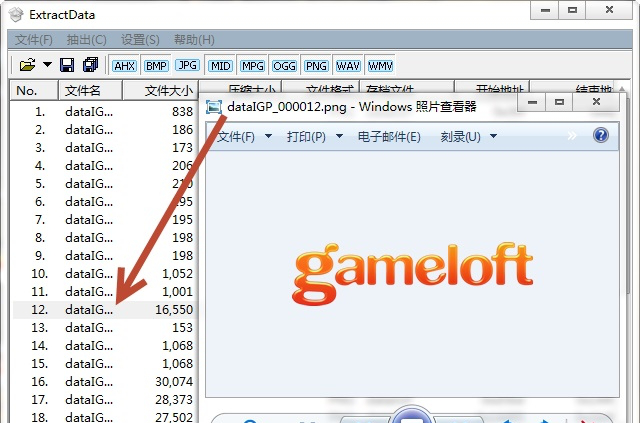Toggle the BMP format filter
This screenshot has width=640, height=439.
point(156,66)
